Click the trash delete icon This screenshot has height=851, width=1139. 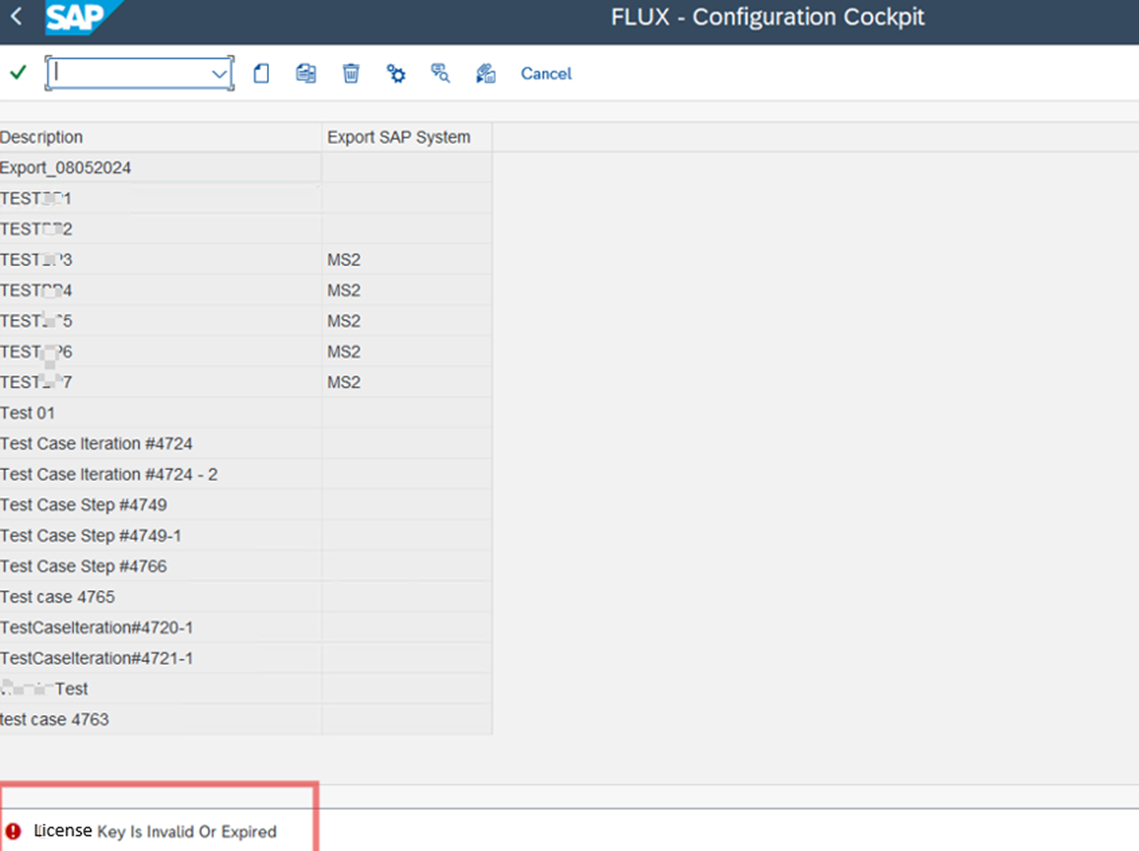click(x=351, y=73)
